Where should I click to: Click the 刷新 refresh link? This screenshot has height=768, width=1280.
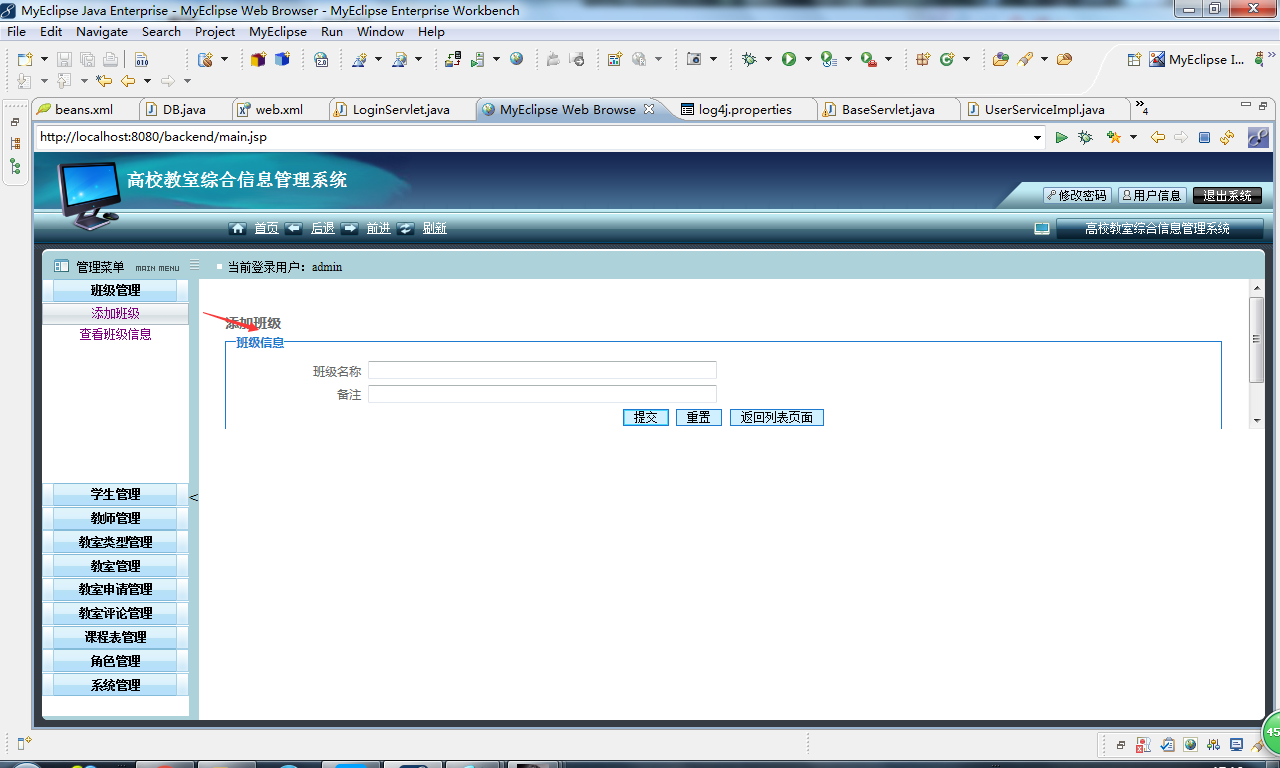[x=434, y=228]
